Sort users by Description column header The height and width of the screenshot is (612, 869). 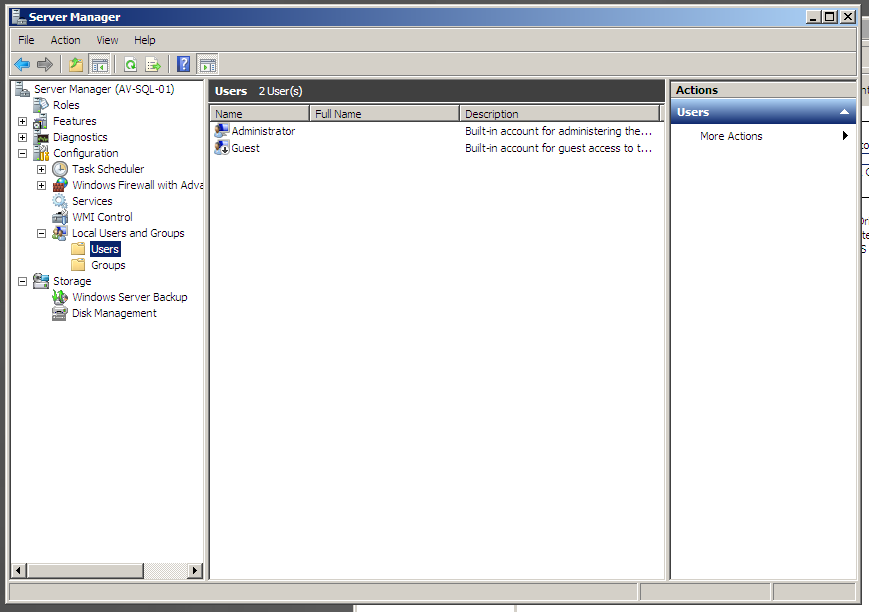[560, 114]
